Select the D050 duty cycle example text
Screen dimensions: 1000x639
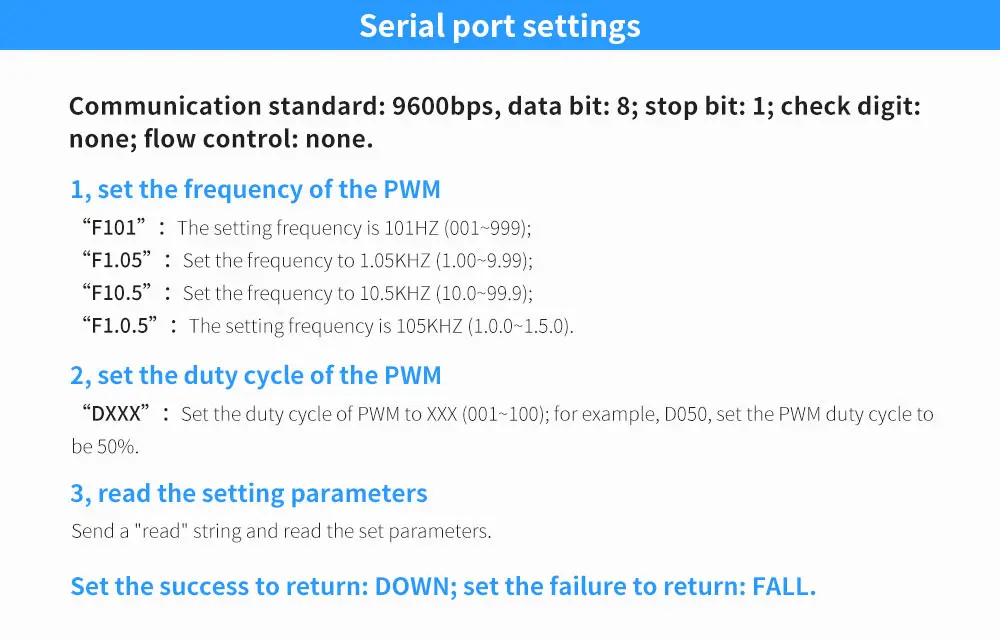click(744, 414)
